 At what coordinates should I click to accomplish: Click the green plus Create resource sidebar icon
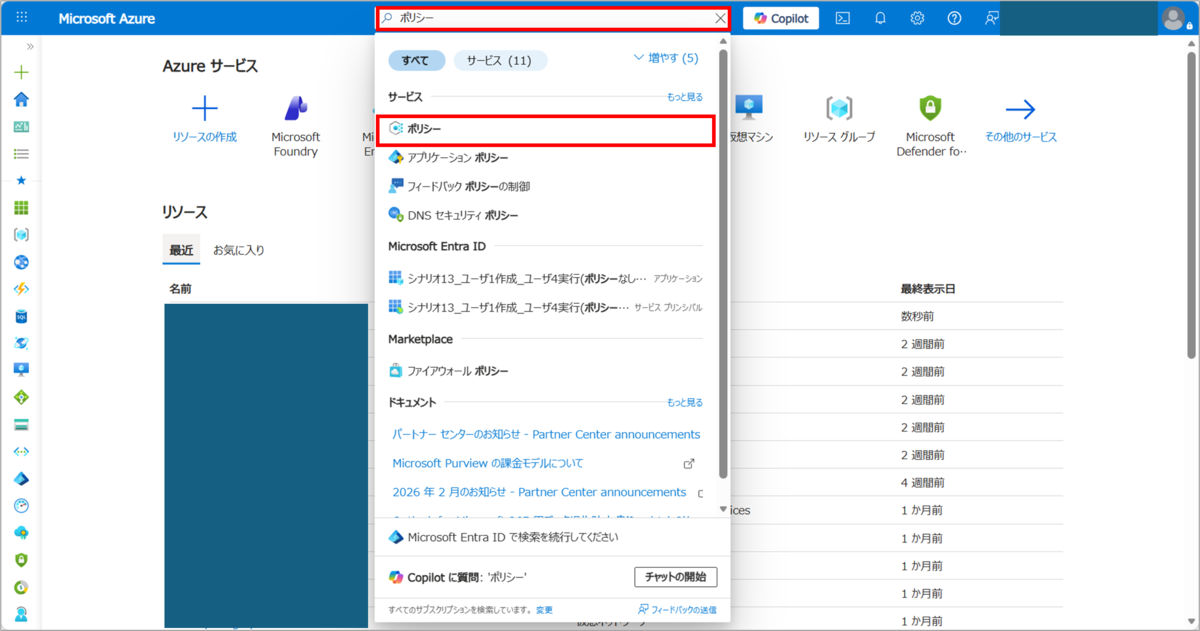tap(21, 72)
